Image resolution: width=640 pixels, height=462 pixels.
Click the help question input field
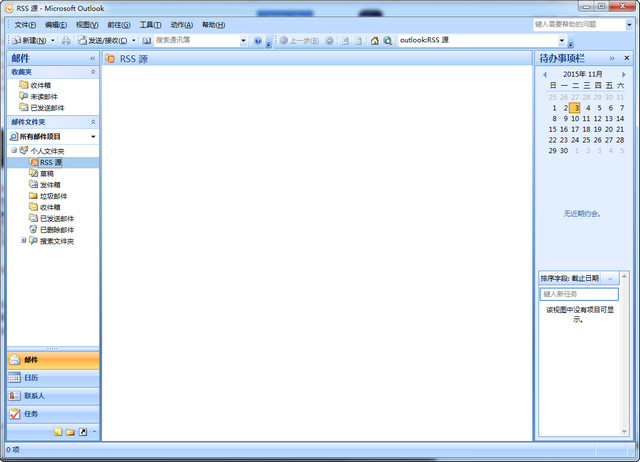579,24
